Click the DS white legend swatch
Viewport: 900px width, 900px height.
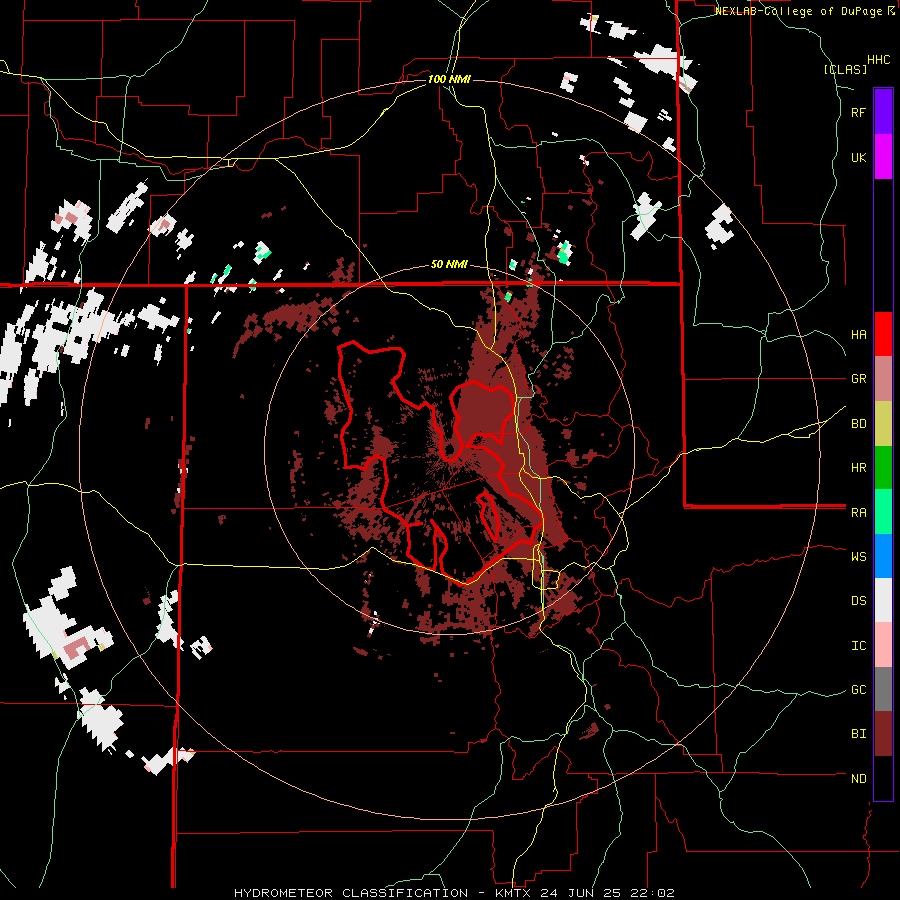(x=883, y=600)
